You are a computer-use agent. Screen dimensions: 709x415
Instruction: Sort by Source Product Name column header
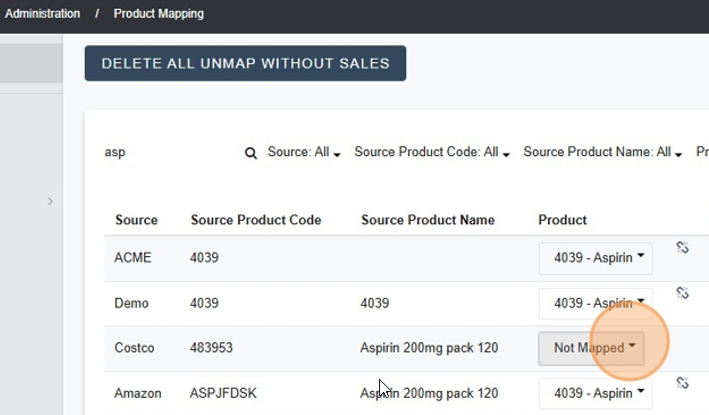pyautogui.click(x=428, y=220)
